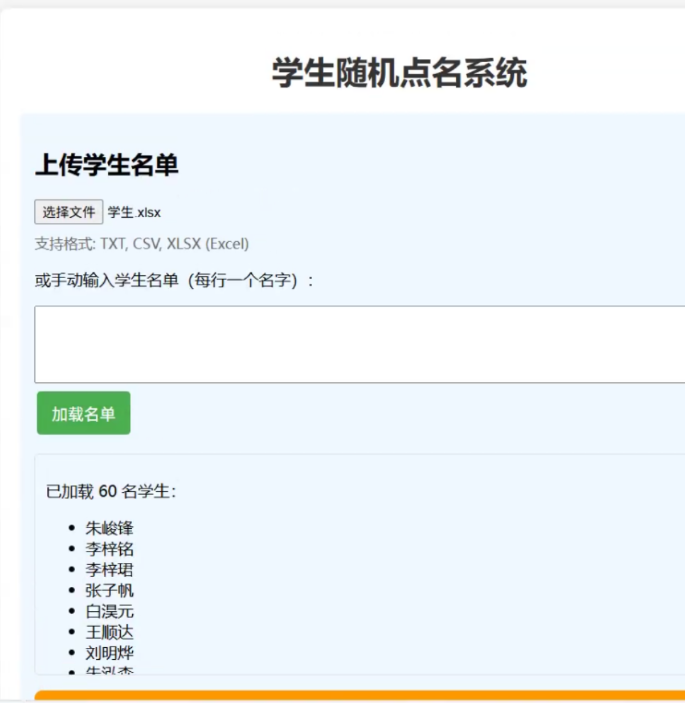Click the 或手动输入学生名单 label
This screenshot has height=703, width=685.
coord(175,280)
